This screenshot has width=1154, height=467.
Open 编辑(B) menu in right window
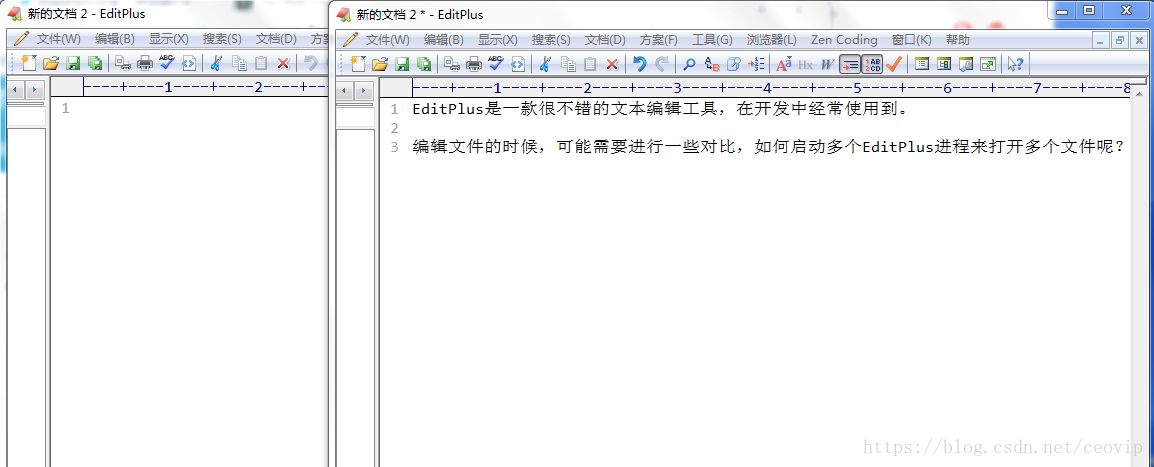[444, 40]
